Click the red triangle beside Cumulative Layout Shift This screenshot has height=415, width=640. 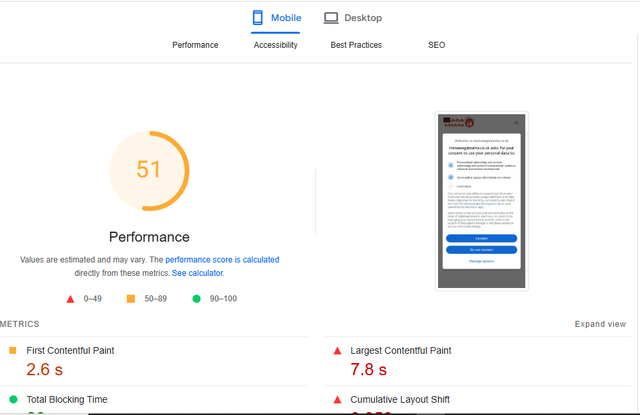tap(337, 399)
